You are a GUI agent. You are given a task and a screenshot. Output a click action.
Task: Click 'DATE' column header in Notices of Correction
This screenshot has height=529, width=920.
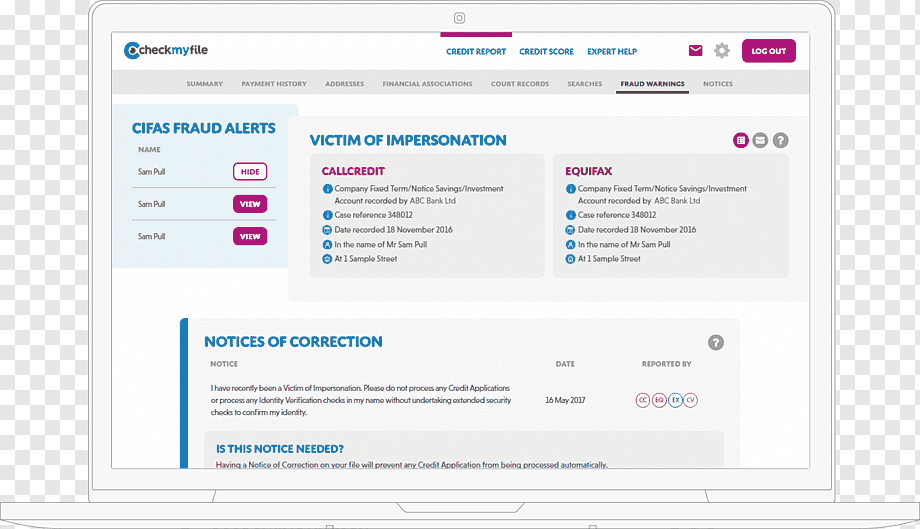tap(565, 364)
